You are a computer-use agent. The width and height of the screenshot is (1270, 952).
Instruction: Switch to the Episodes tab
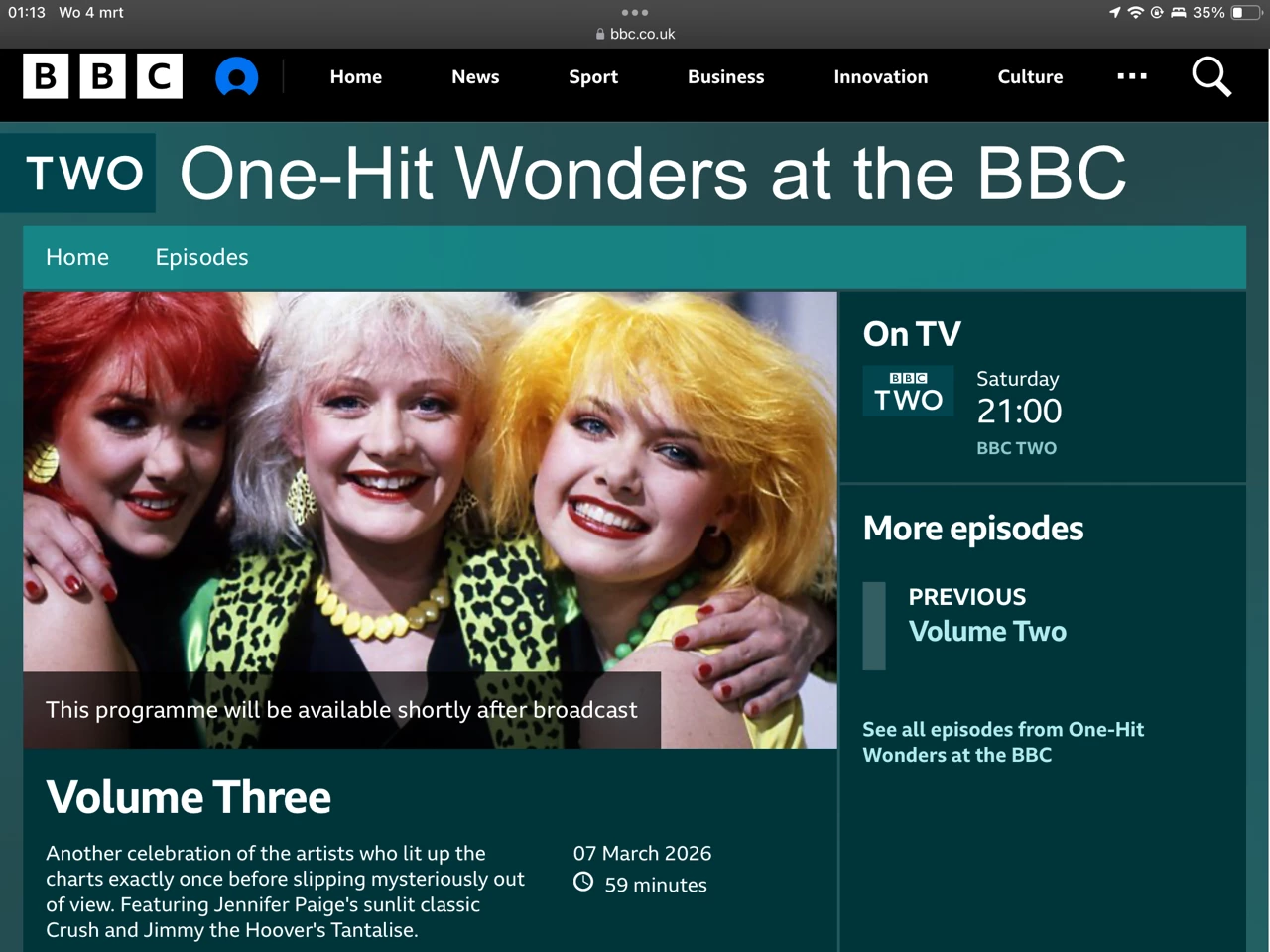click(201, 257)
